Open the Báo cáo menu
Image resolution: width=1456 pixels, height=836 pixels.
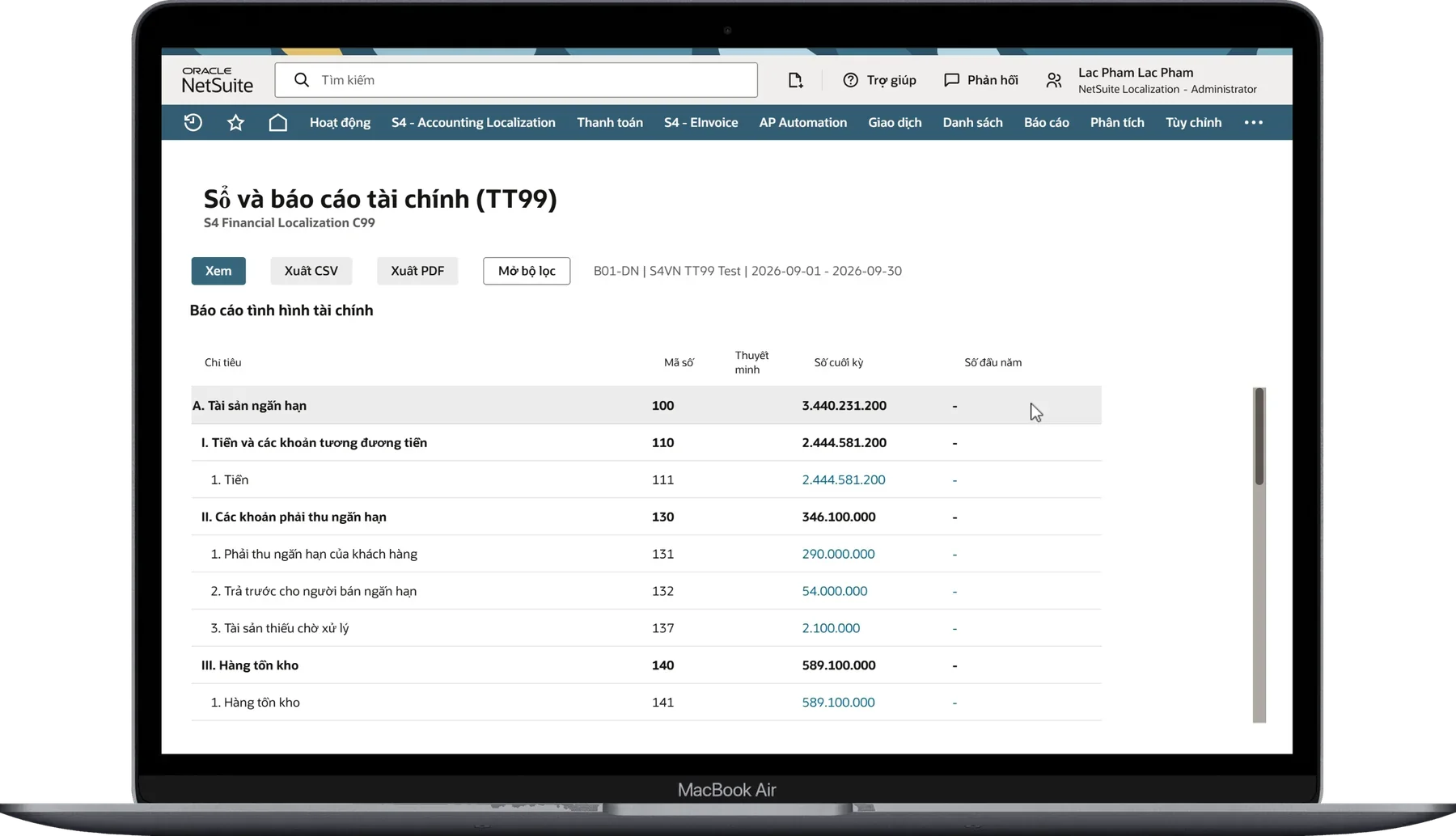pyautogui.click(x=1046, y=122)
